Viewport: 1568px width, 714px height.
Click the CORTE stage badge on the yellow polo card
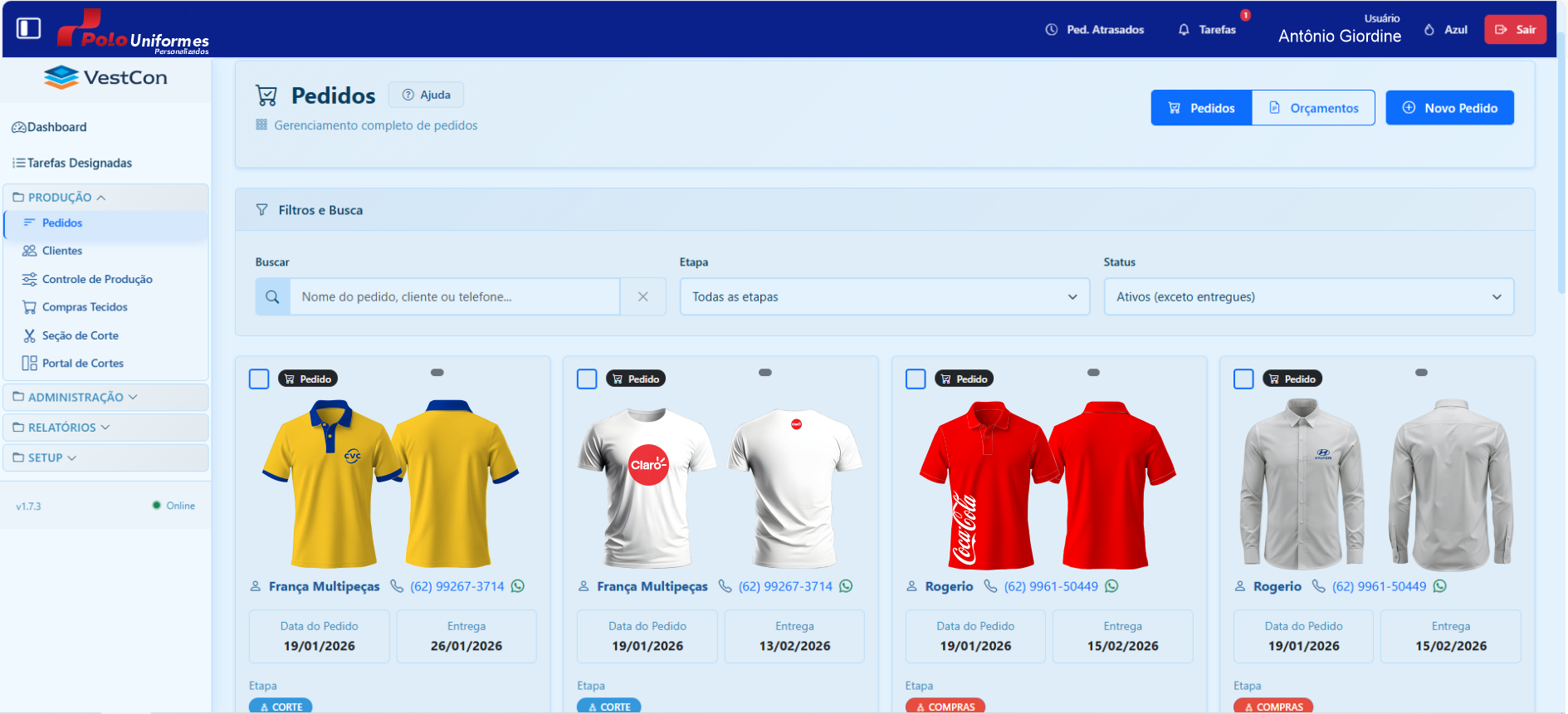point(281,707)
